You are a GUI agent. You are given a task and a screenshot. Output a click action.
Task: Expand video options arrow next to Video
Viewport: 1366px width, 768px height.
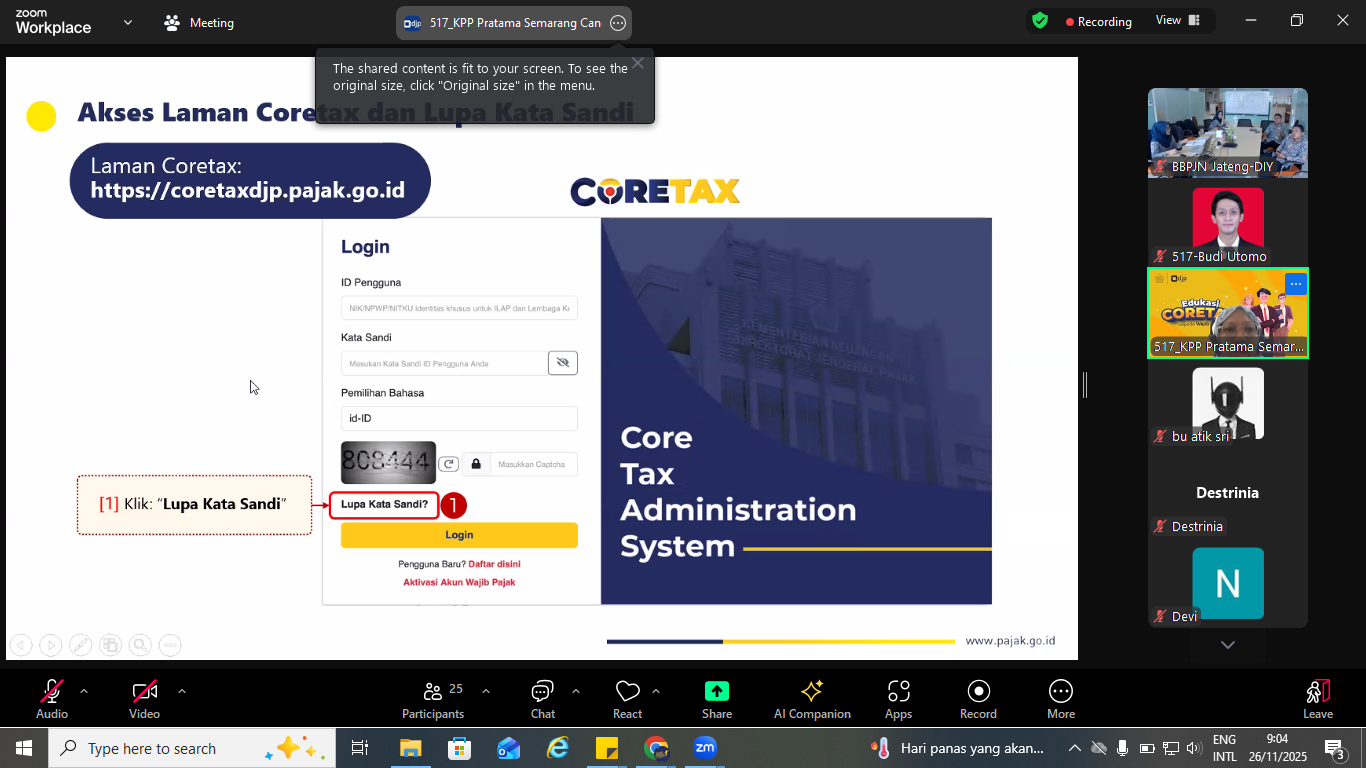pos(181,691)
